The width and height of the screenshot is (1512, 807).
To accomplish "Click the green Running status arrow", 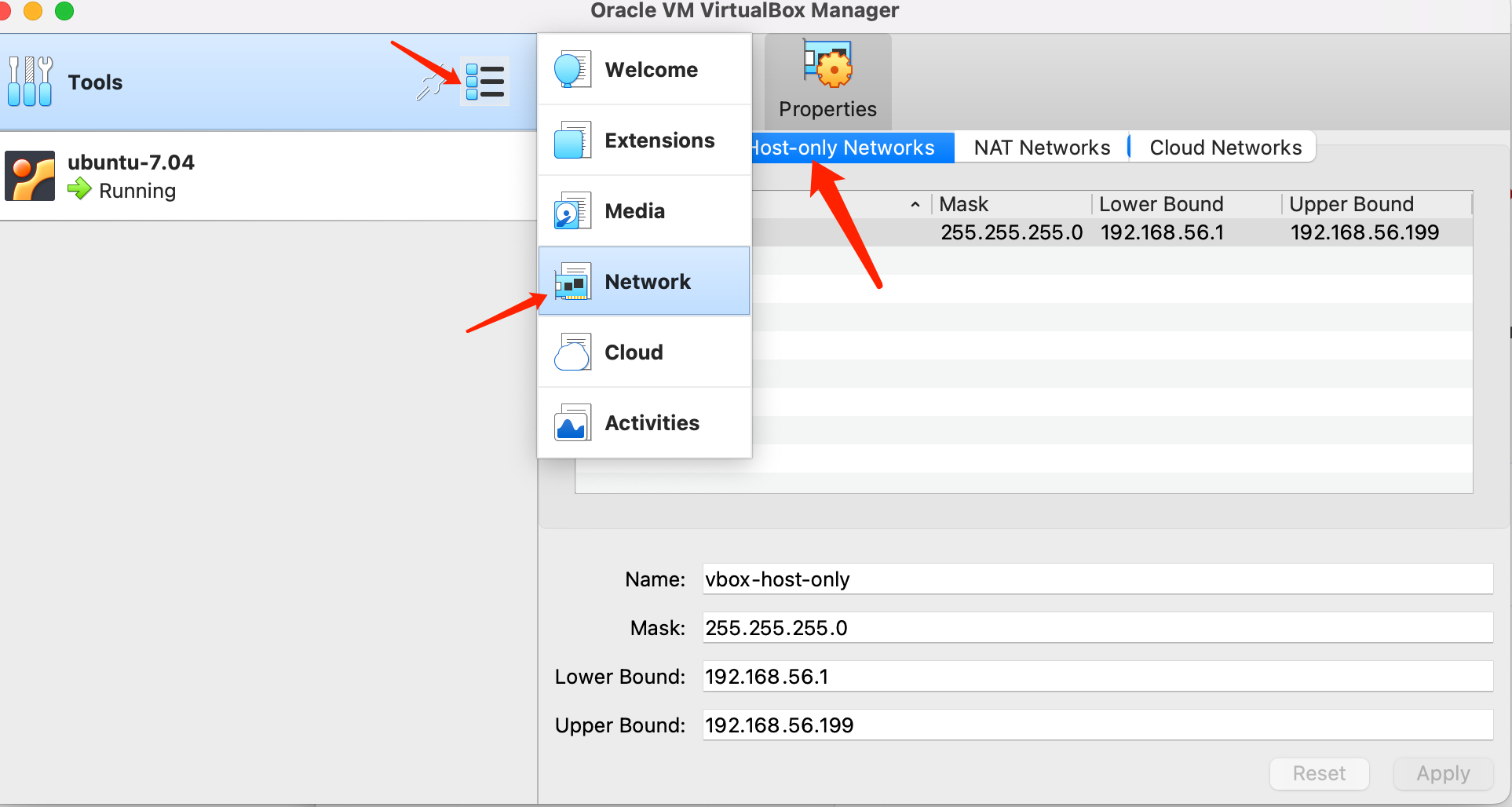I will pos(79,189).
